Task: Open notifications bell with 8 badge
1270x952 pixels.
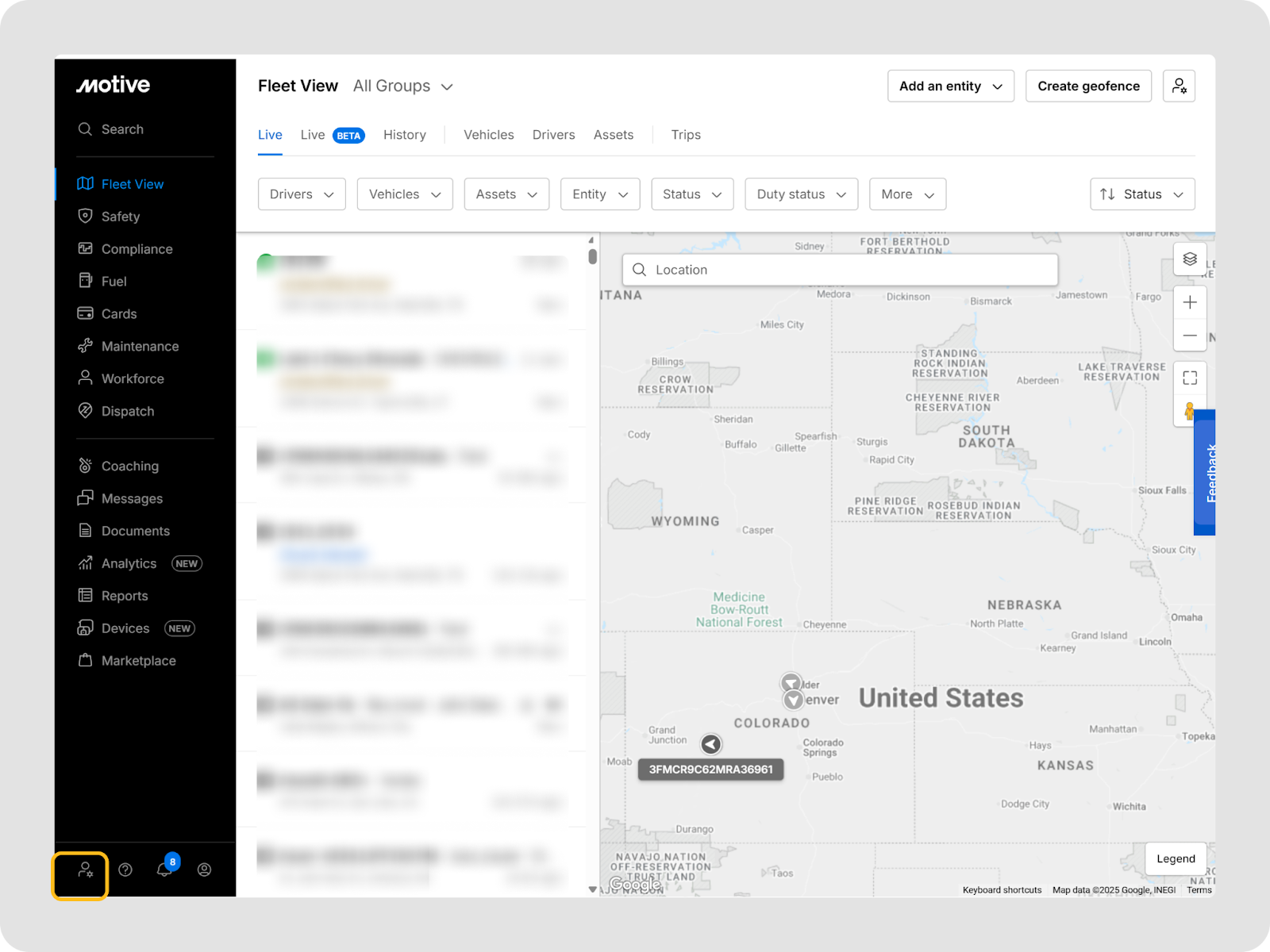Action: click(x=164, y=869)
